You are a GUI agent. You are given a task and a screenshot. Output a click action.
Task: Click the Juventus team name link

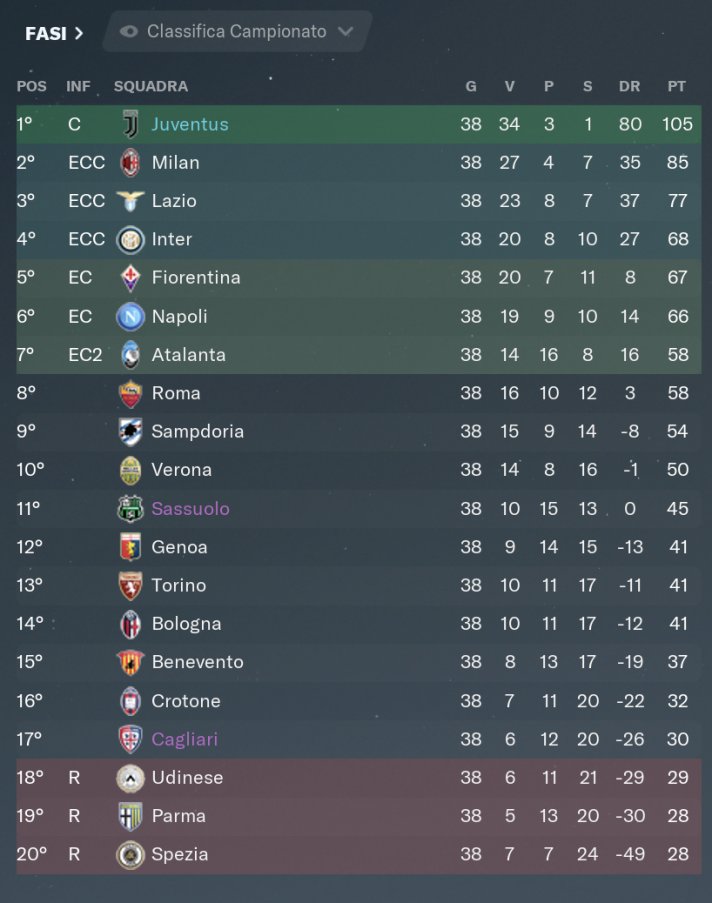click(190, 124)
